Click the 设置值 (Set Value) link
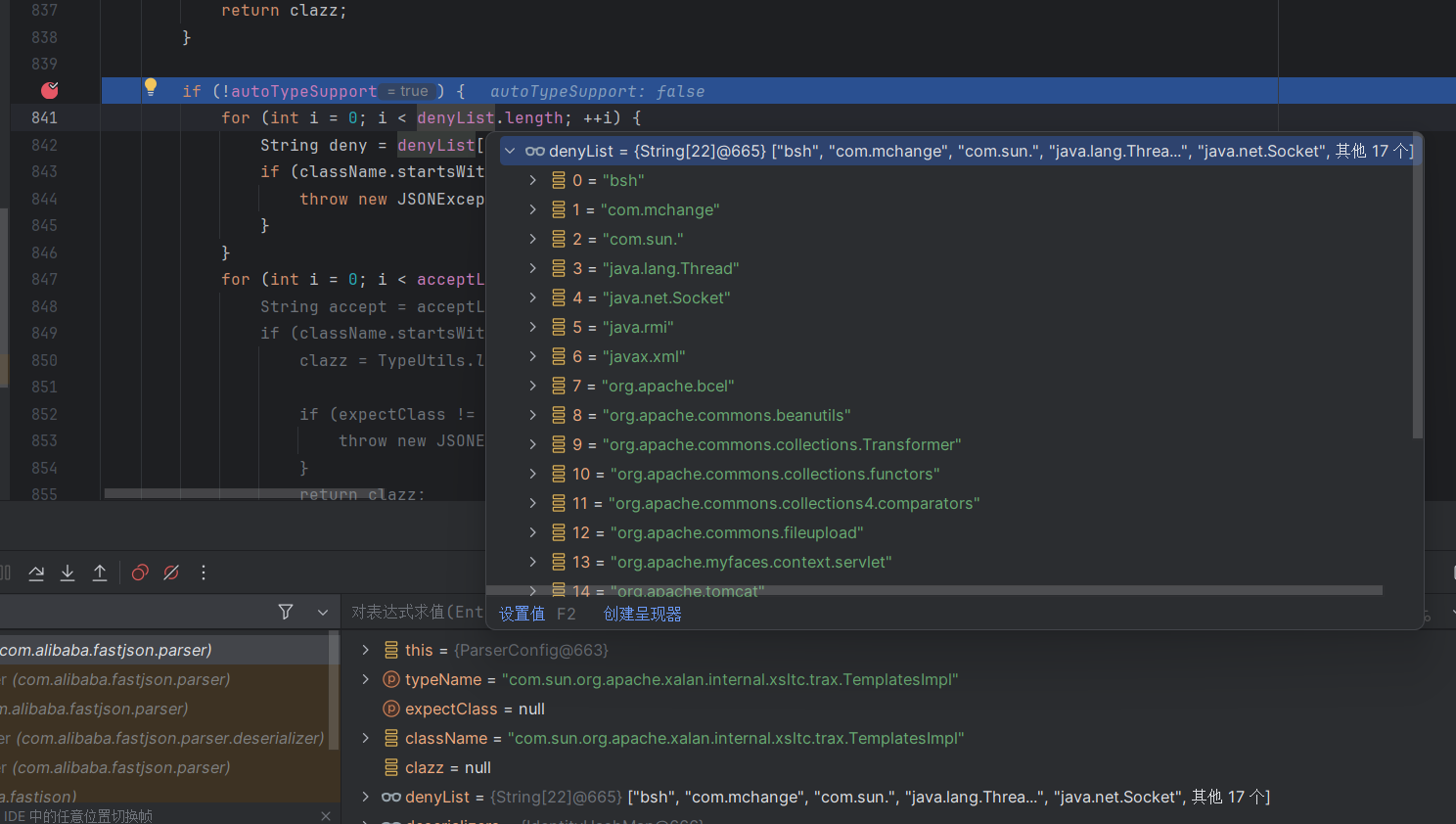1456x824 pixels. 523,614
